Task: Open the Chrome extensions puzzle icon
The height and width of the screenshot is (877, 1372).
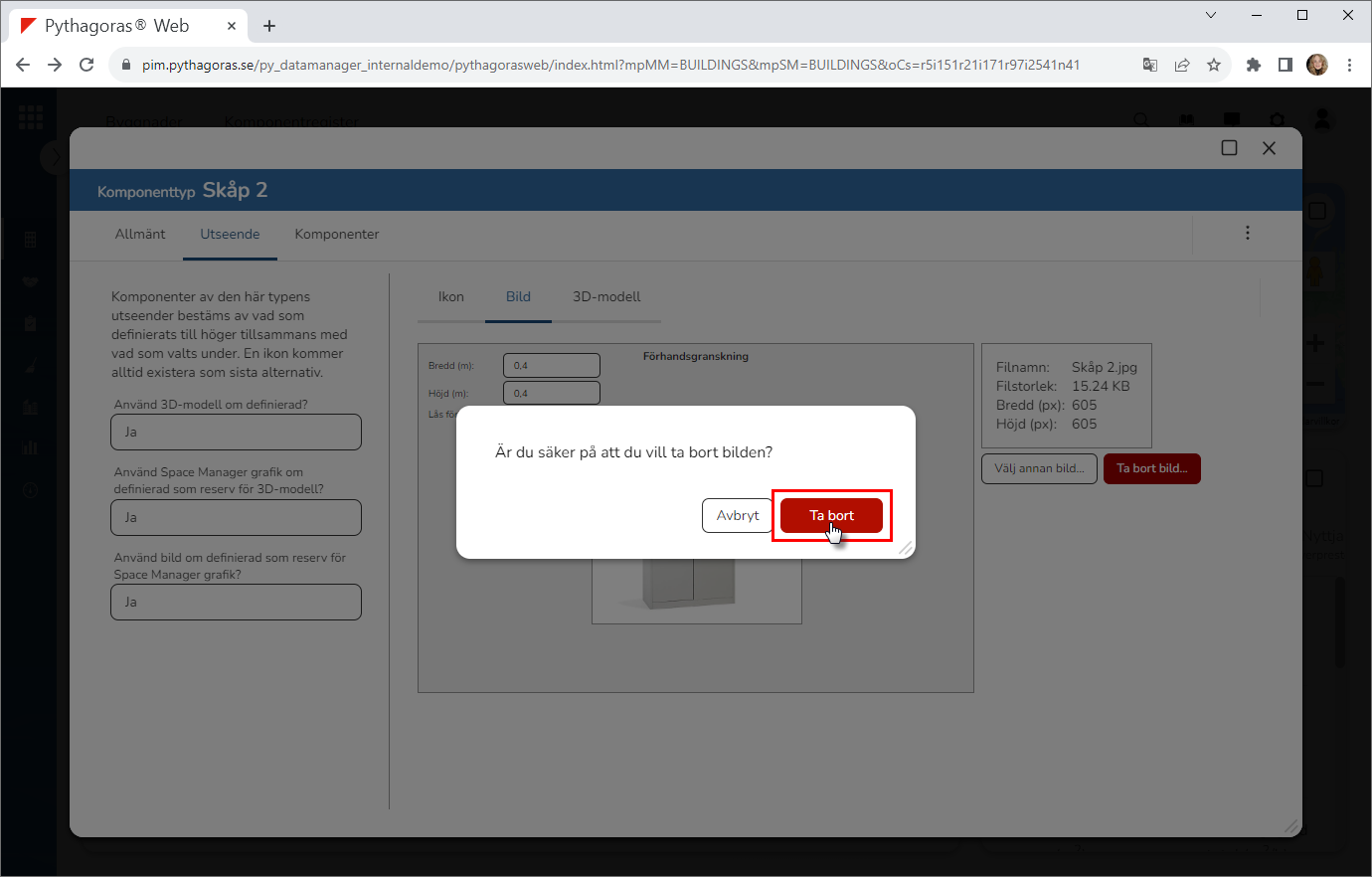Action: [1254, 65]
